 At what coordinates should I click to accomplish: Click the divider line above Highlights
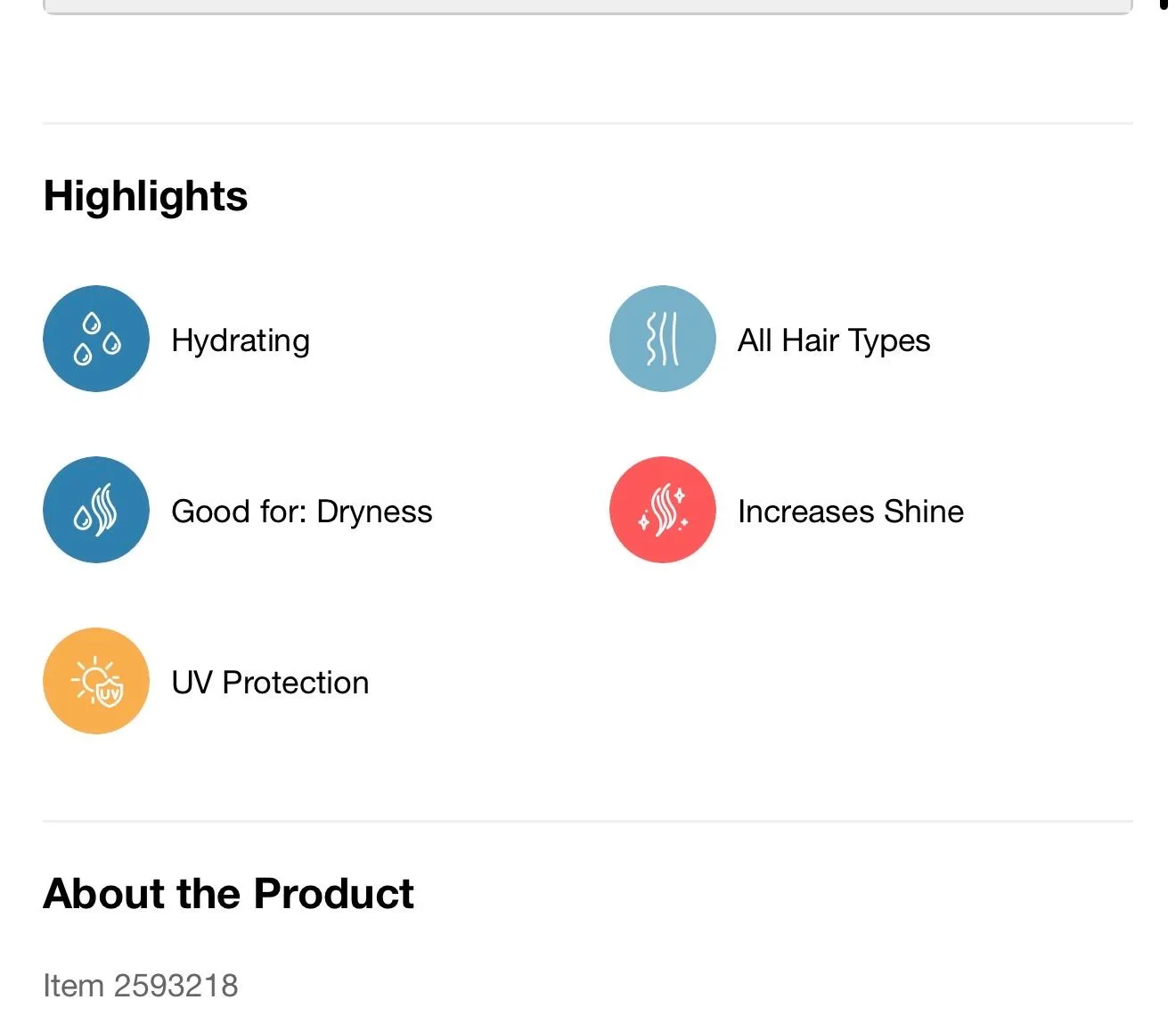coord(588,123)
